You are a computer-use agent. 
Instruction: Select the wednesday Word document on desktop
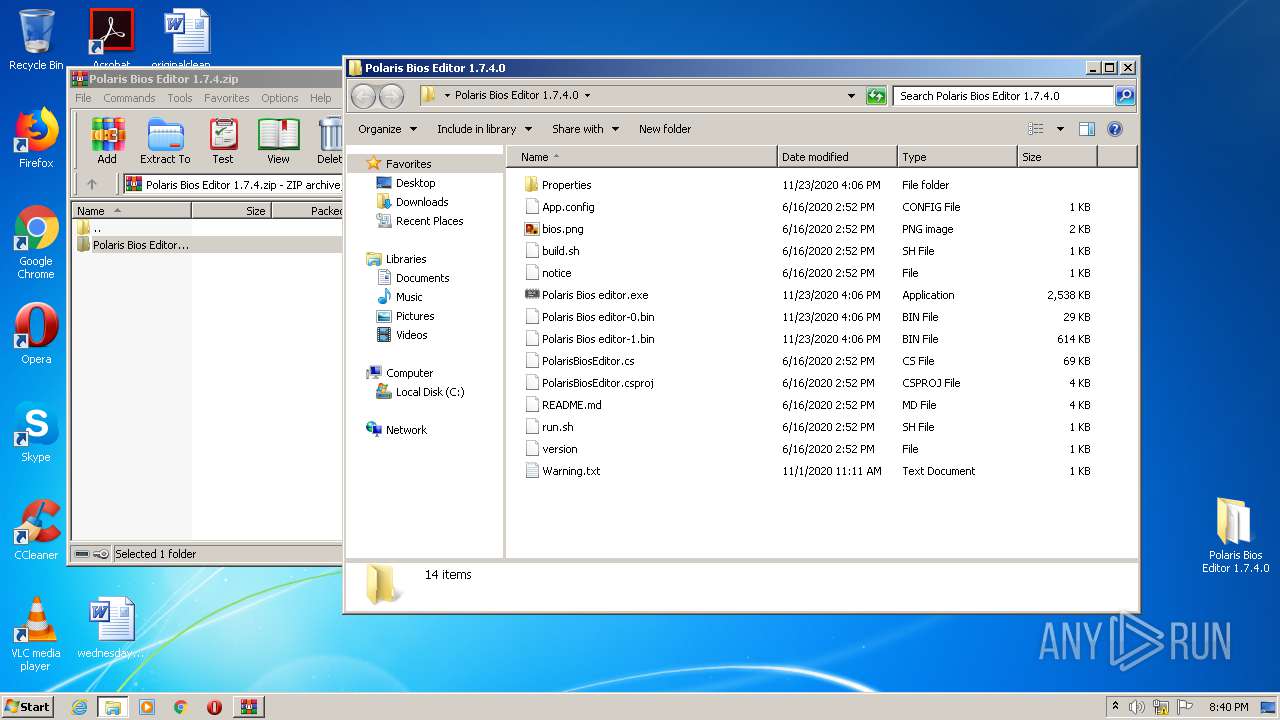(x=111, y=629)
